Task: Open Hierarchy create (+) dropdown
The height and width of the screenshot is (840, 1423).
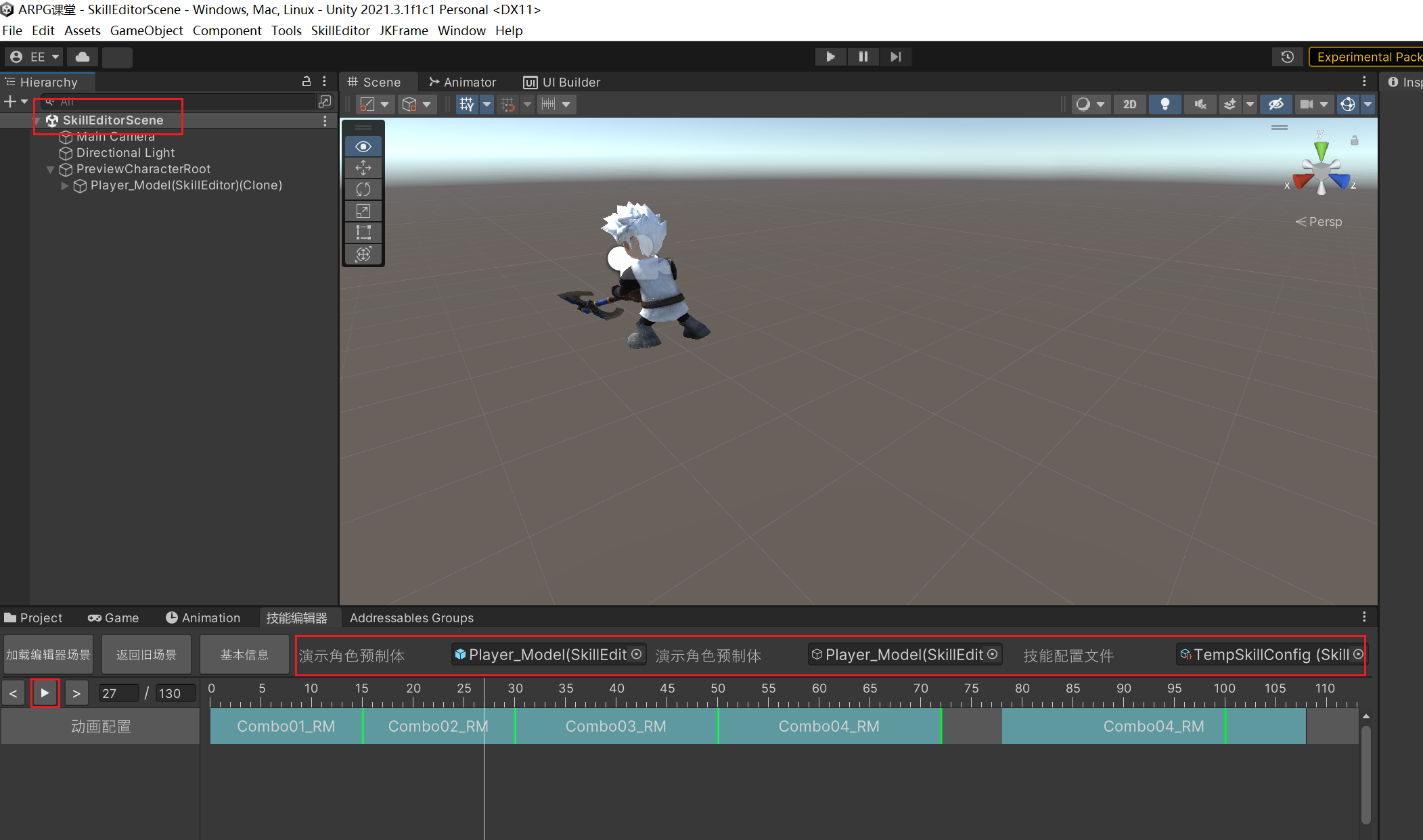Action: click(16, 101)
